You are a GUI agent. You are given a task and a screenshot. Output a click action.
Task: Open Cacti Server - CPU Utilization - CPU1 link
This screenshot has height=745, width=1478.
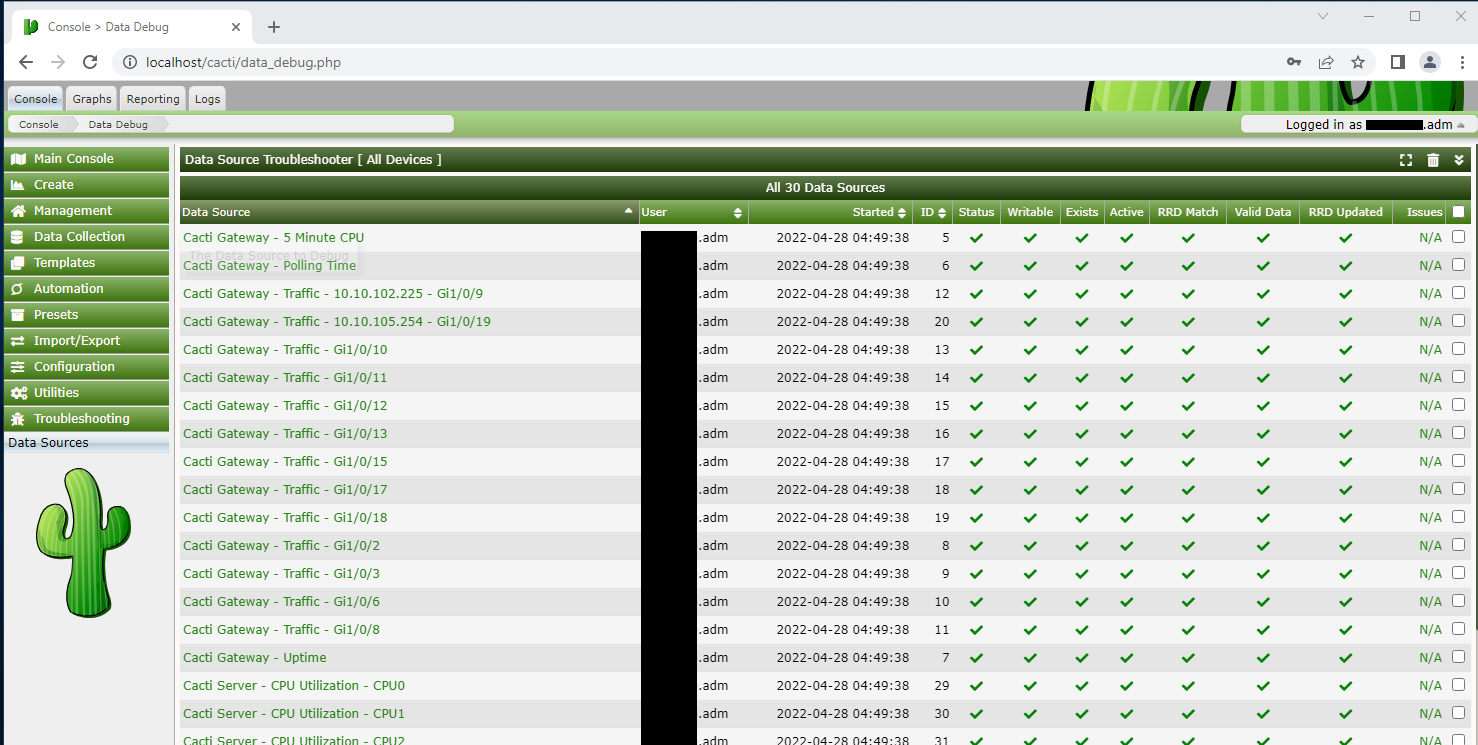[x=294, y=714]
